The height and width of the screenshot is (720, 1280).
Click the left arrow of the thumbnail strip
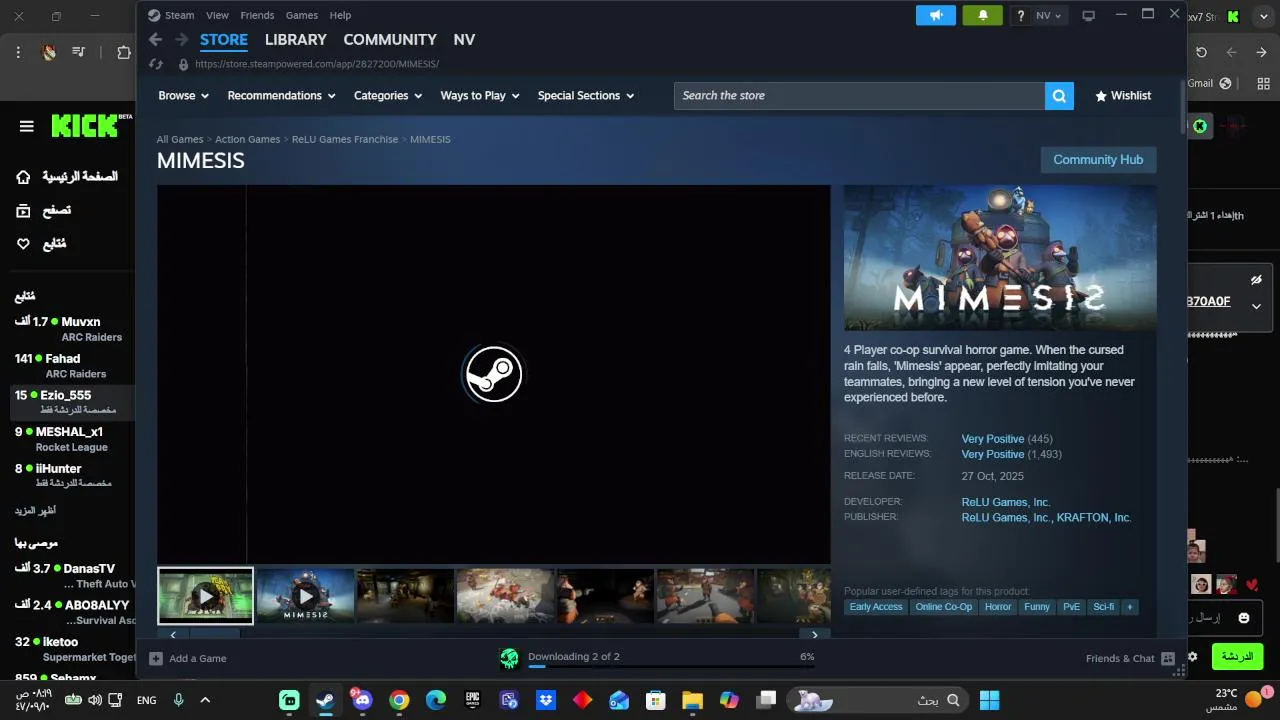173,634
